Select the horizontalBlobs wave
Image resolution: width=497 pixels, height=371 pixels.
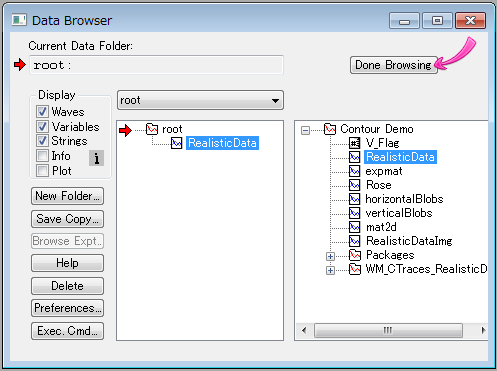pos(404,199)
